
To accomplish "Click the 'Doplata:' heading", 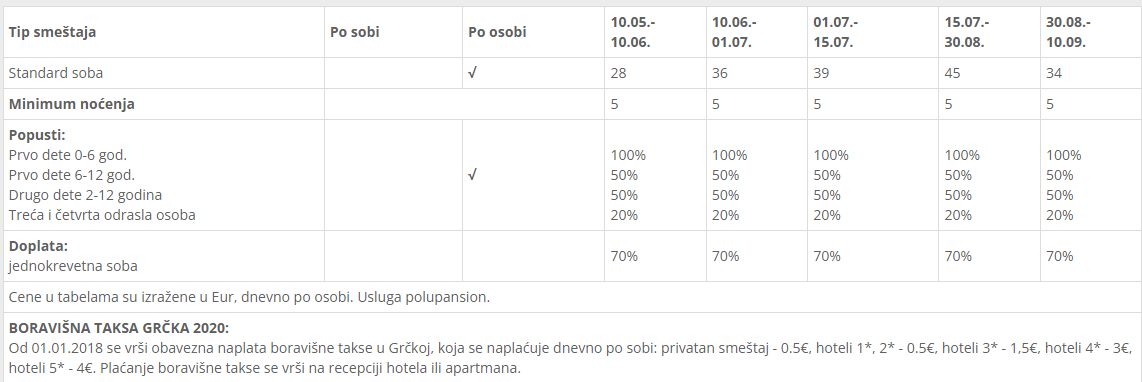I will point(38,246).
